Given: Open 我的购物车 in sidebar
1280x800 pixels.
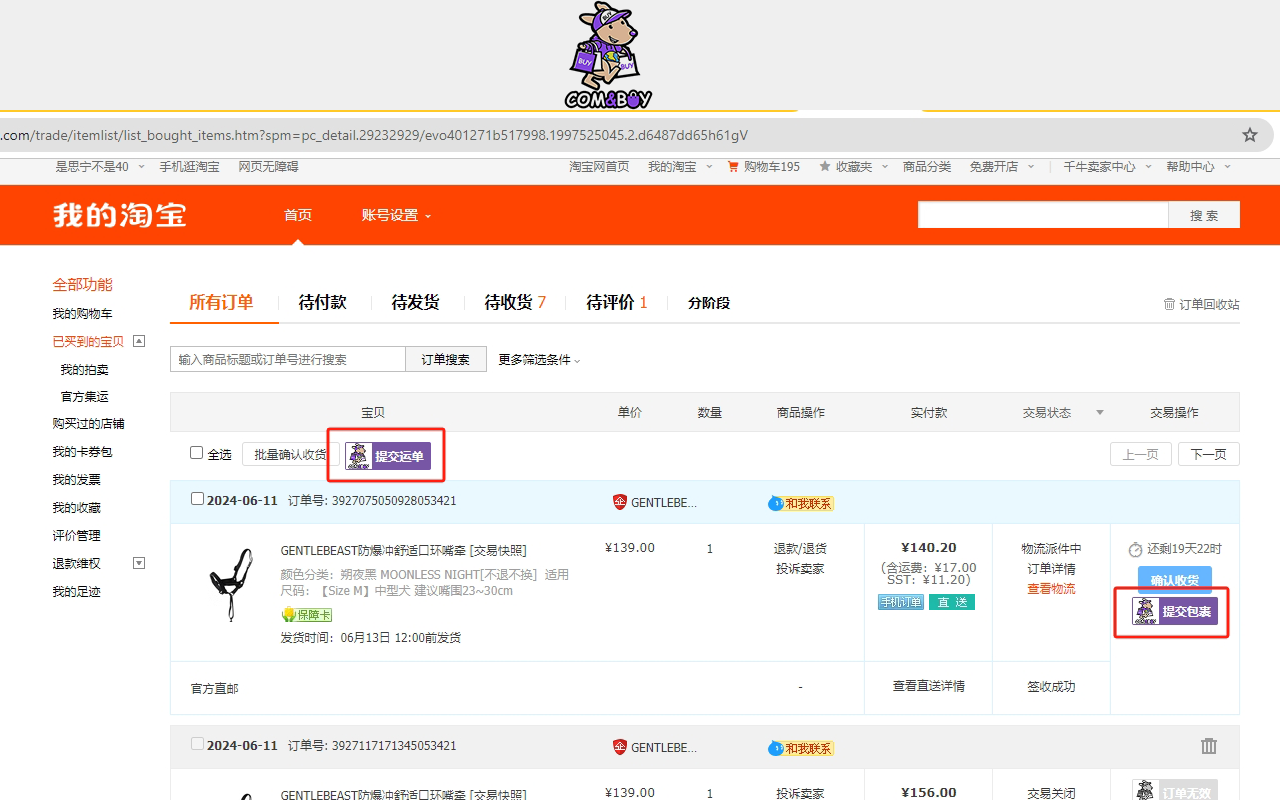Looking at the screenshot, I should (x=82, y=314).
